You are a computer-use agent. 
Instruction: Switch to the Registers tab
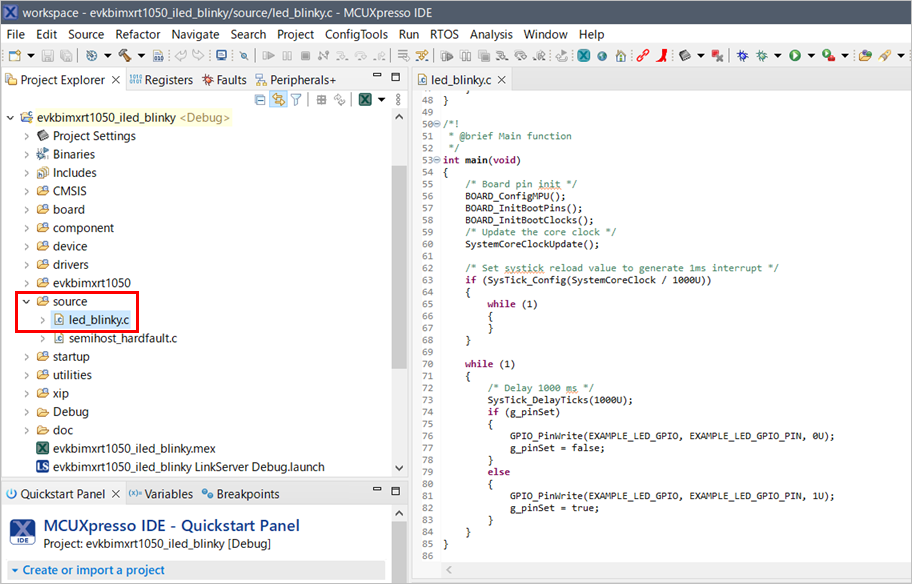(x=161, y=80)
